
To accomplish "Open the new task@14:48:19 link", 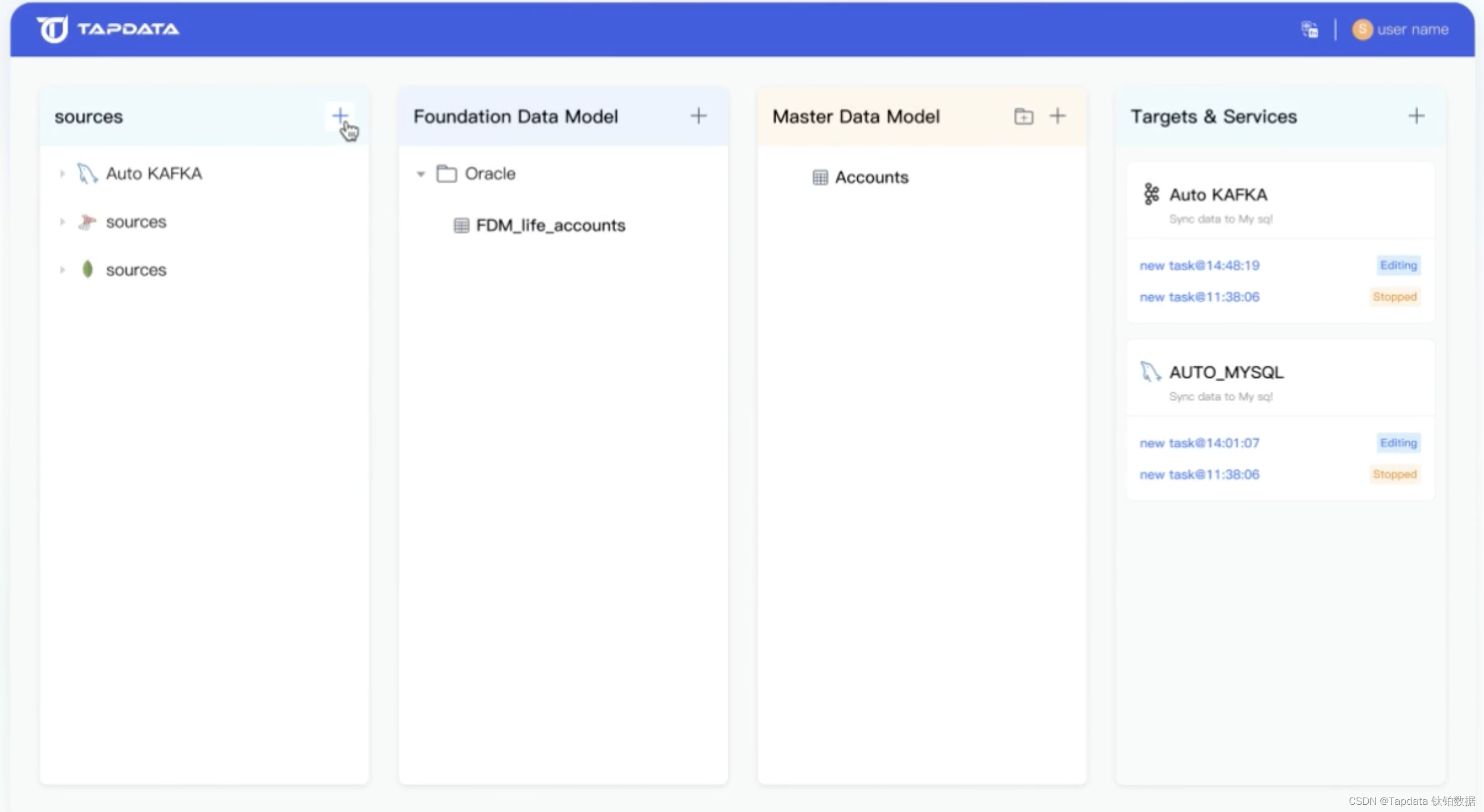I will pos(1199,265).
